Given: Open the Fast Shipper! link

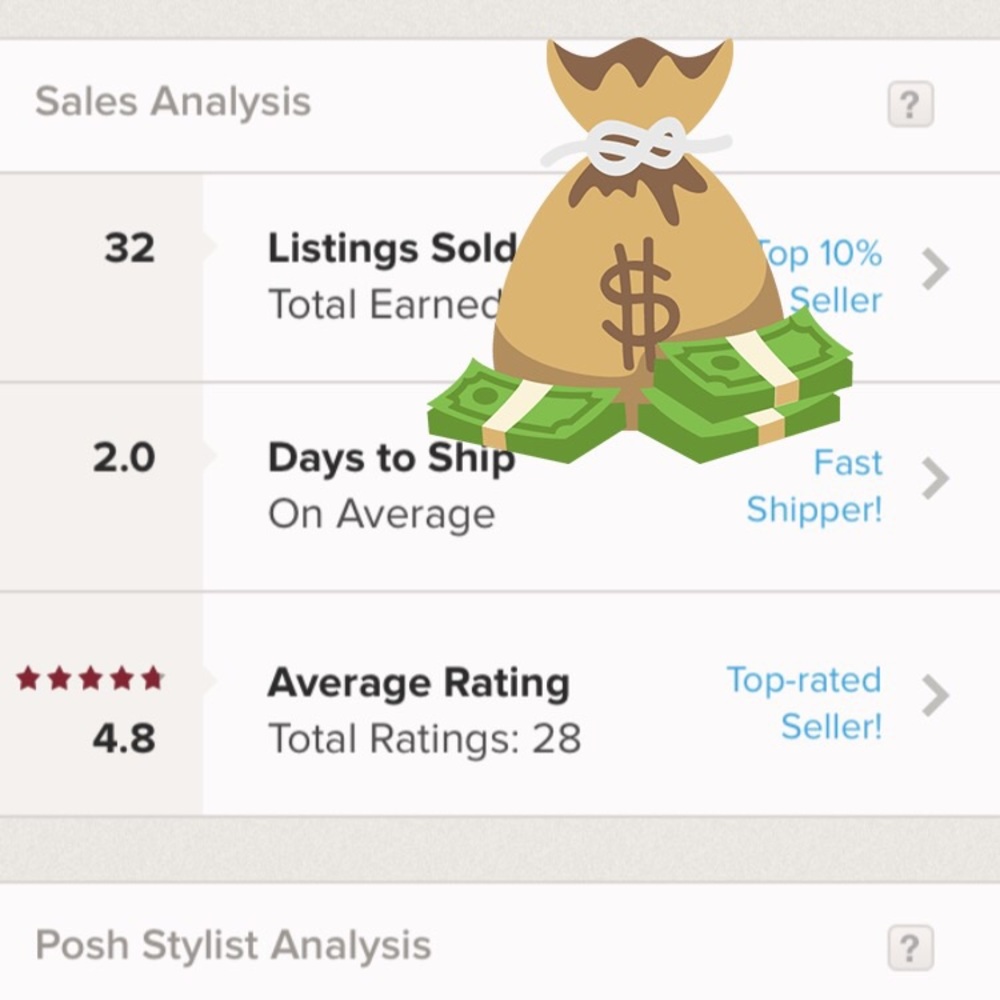Looking at the screenshot, I should (815, 486).
